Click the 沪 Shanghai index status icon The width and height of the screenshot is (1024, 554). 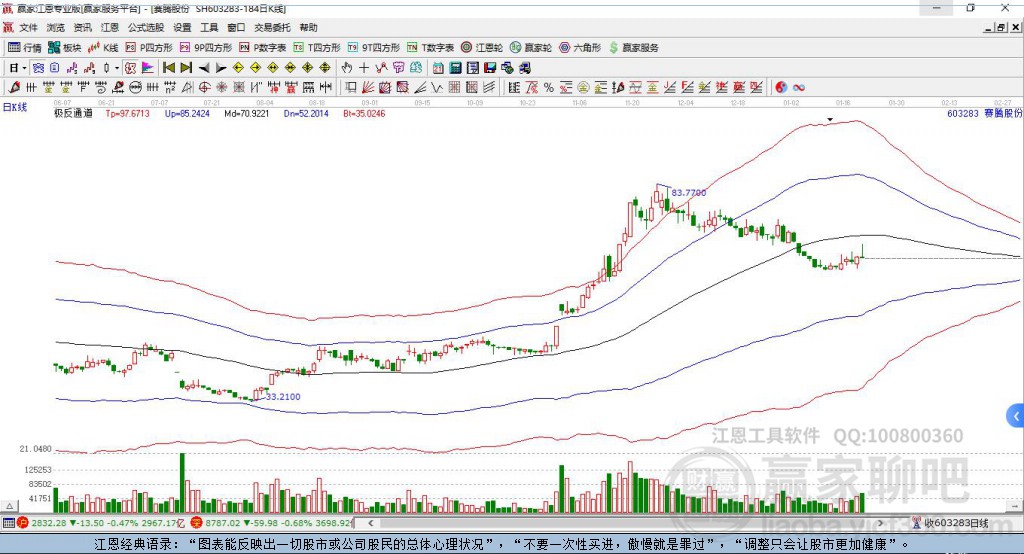(x=23, y=523)
